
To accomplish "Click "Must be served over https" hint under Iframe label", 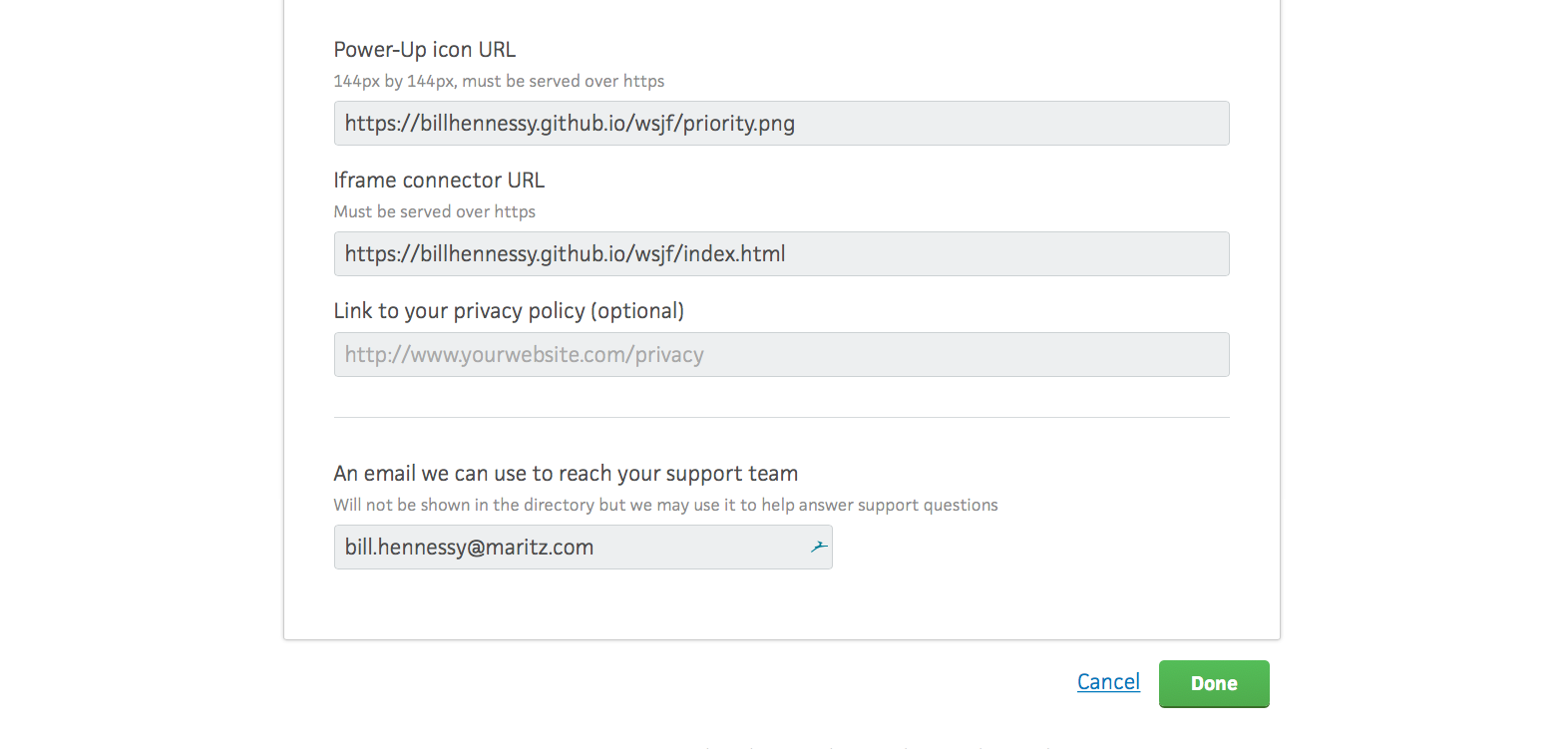I will (x=435, y=211).
